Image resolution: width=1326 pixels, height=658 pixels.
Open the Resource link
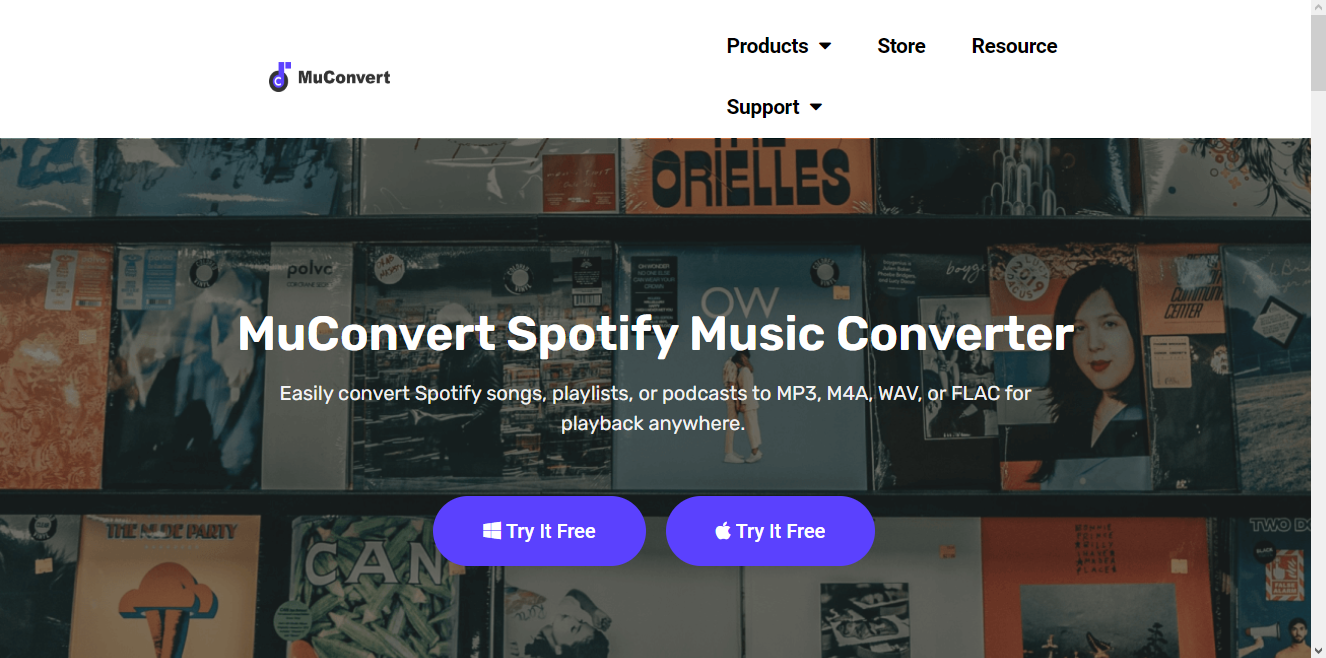point(1014,46)
